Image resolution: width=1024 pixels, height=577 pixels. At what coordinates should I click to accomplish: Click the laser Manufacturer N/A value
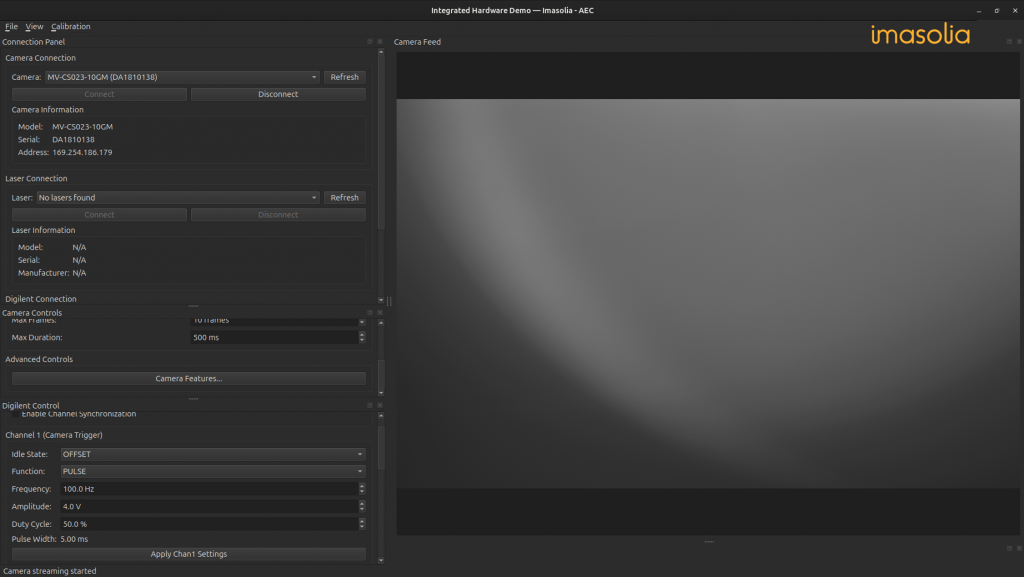[x=79, y=273]
